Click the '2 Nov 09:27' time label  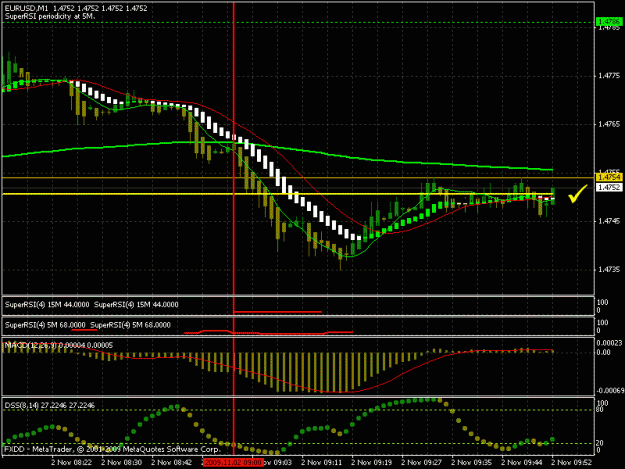coord(421,462)
